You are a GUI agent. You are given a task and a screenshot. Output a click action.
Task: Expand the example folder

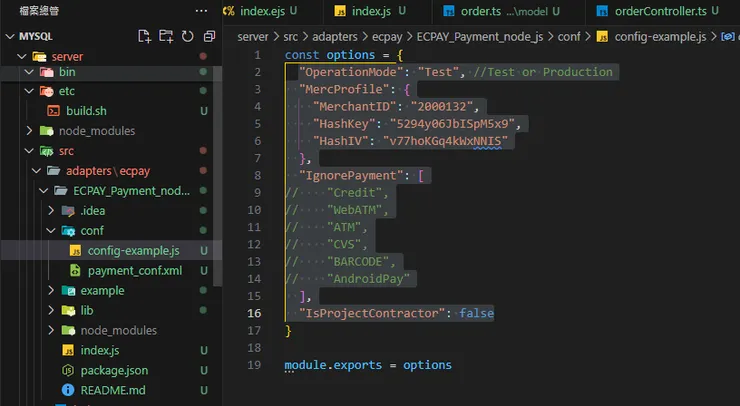102,290
